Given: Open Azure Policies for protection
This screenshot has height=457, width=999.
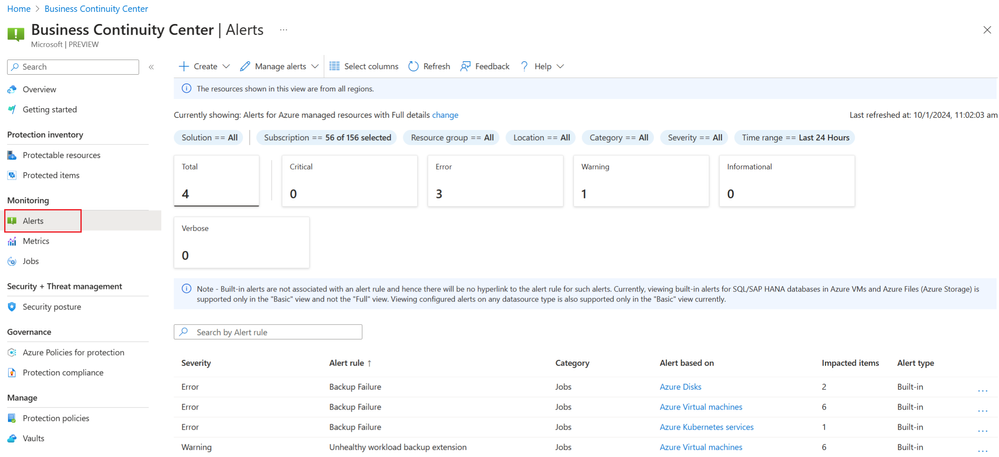Looking at the screenshot, I should tap(73, 352).
